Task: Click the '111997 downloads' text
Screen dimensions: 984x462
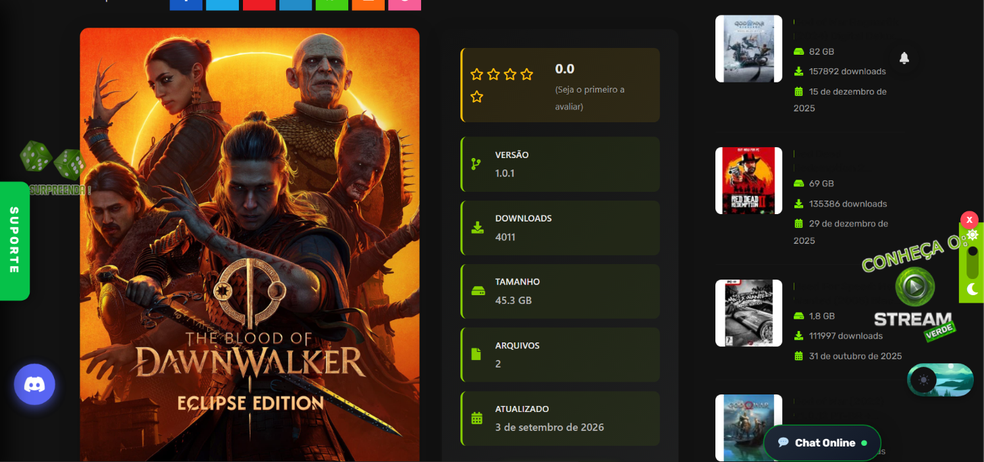Action: (x=845, y=336)
